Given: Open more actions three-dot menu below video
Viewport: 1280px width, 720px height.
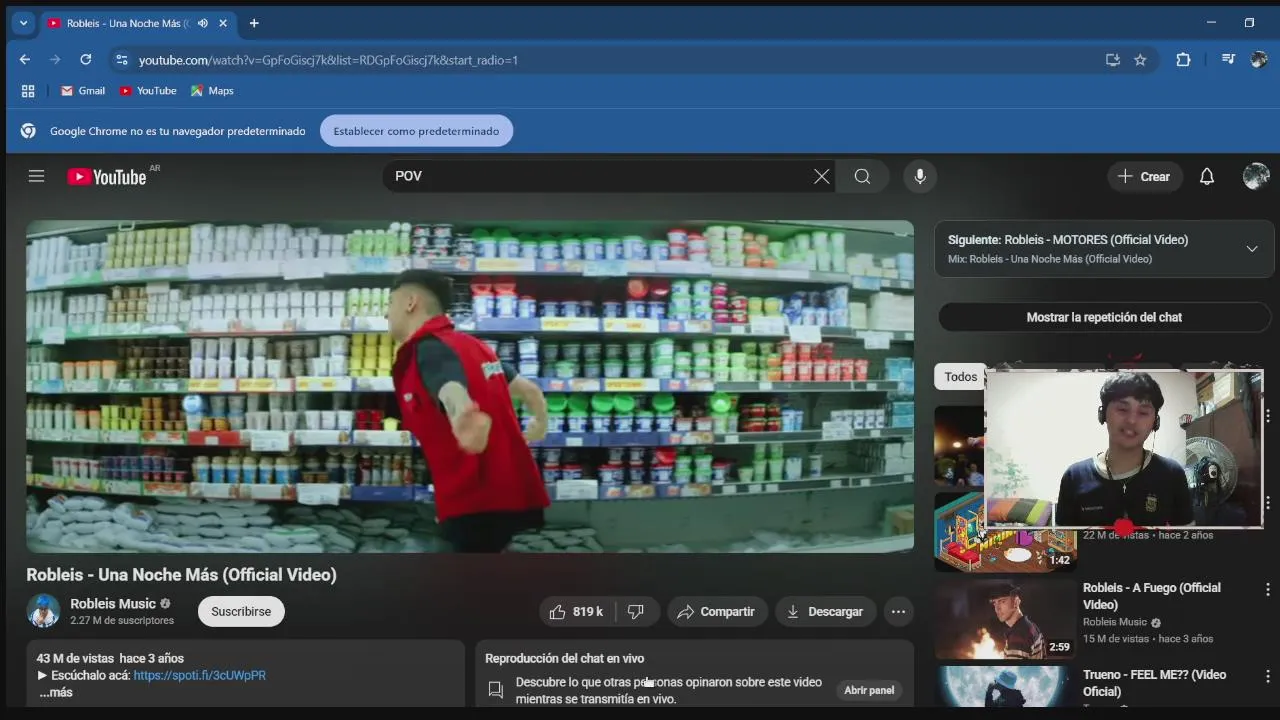Looking at the screenshot, I should click(x=898, y=612).
